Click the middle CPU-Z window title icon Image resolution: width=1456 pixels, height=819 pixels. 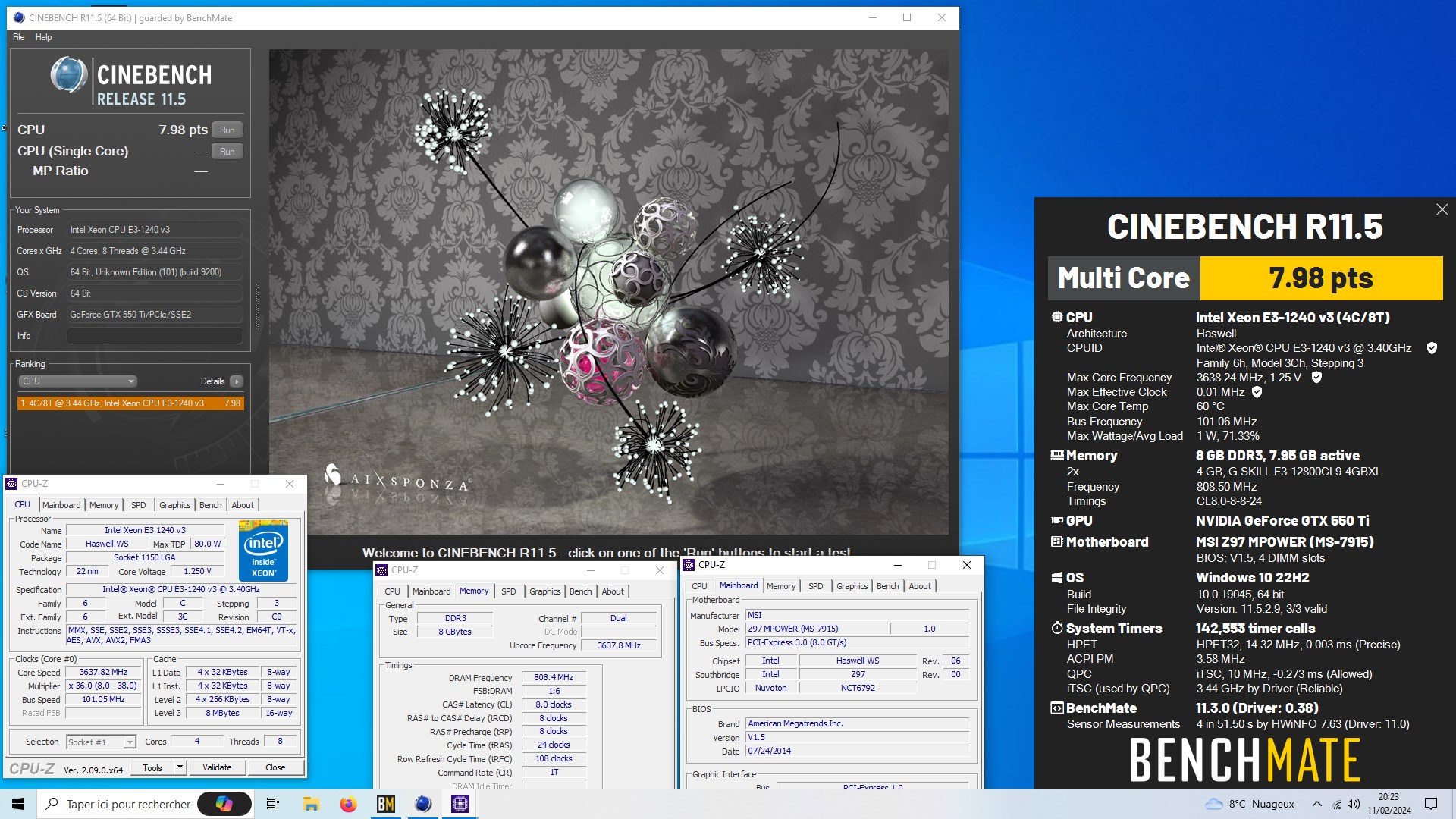pos(381,570)
